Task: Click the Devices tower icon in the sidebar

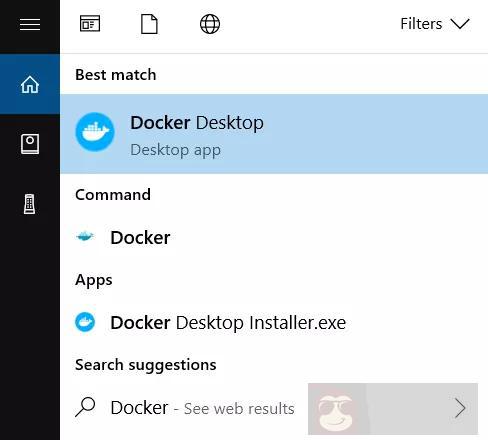Action: (x=30, y=204)
